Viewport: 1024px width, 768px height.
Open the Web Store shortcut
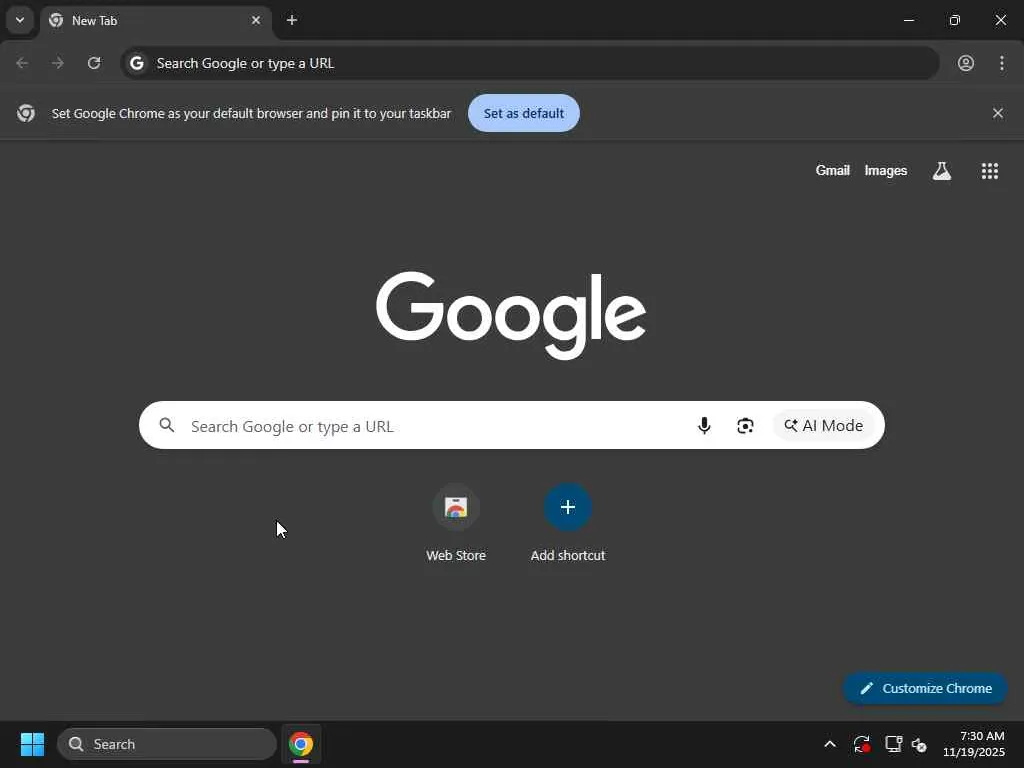[x=456, y=522]
